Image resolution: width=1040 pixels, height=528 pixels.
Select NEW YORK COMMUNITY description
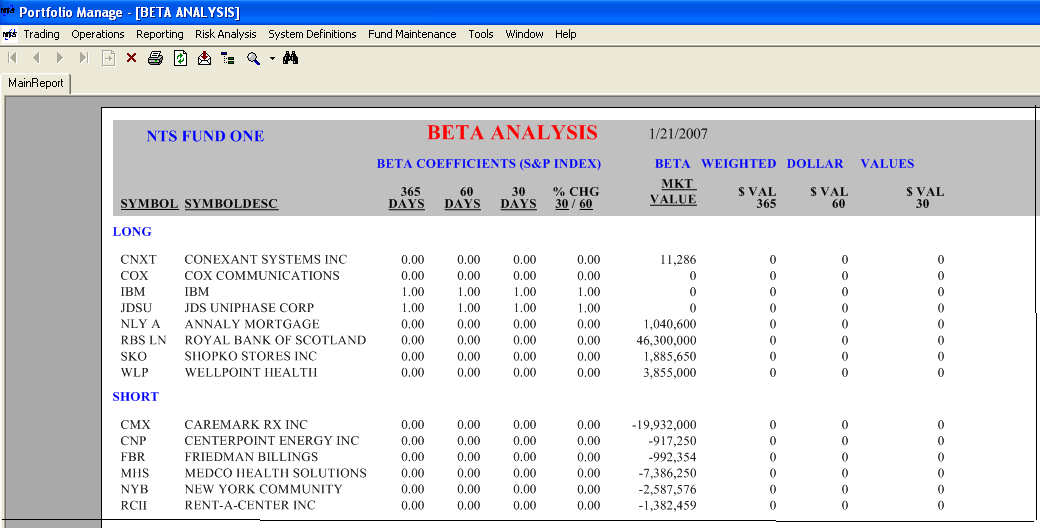click(x=263, y=489)
